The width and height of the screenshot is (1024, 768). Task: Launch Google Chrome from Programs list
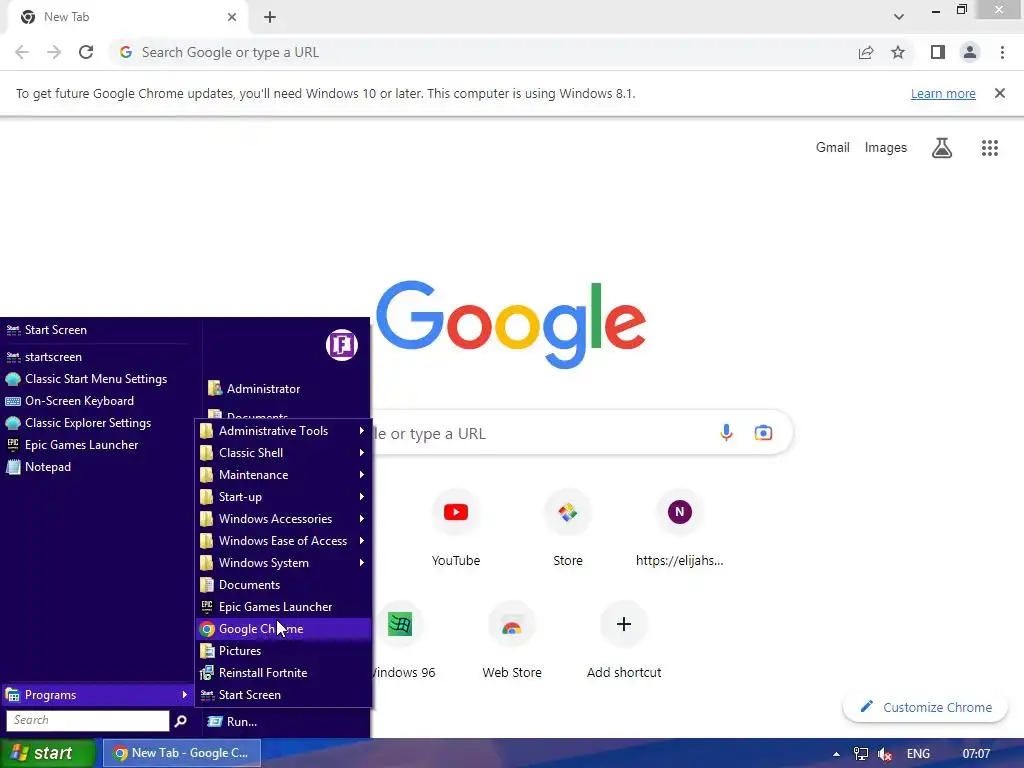[x=283, y=629]
